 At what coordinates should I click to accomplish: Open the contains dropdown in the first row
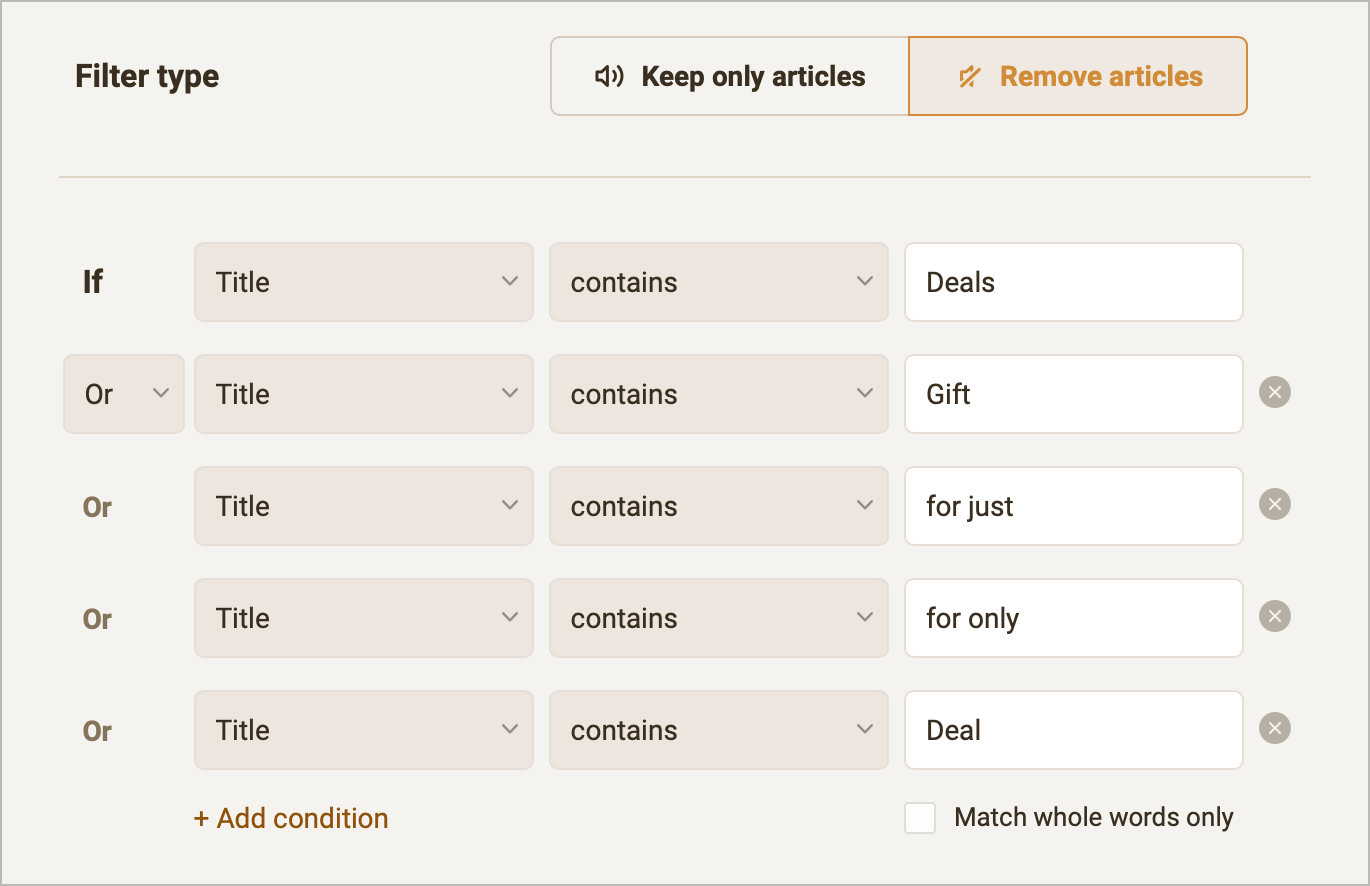click(718, 281)
